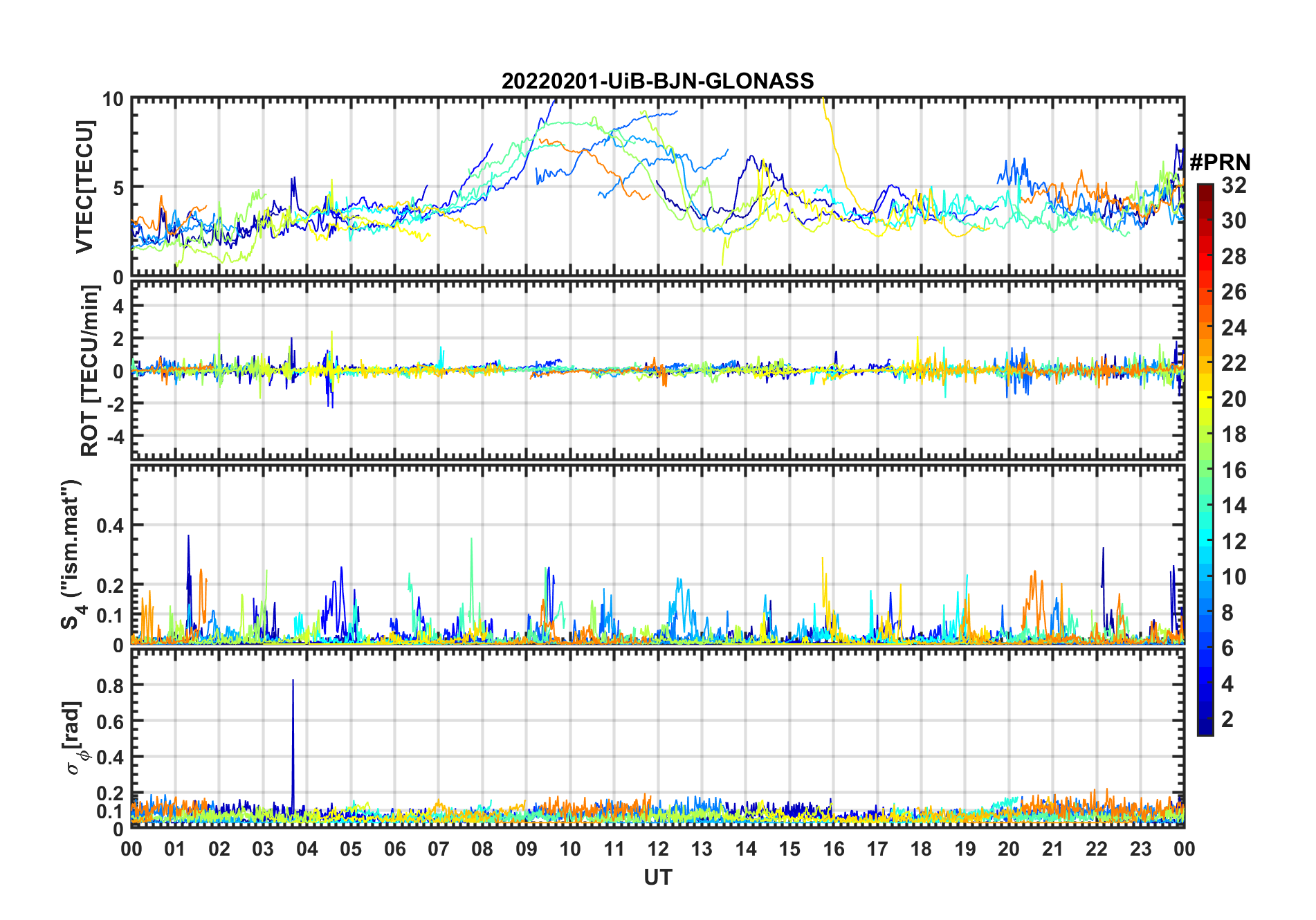The width and height of the screenshot is (1316, 920).
Task: Click the x-axis hour label 17
Action: (x=877, y=849)
